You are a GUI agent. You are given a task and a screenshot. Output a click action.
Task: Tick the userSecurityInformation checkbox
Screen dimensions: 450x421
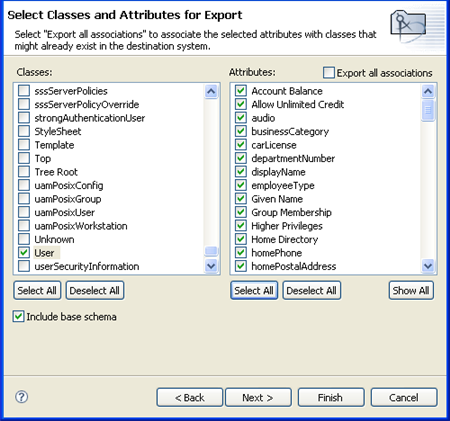[x=24, y=266]
